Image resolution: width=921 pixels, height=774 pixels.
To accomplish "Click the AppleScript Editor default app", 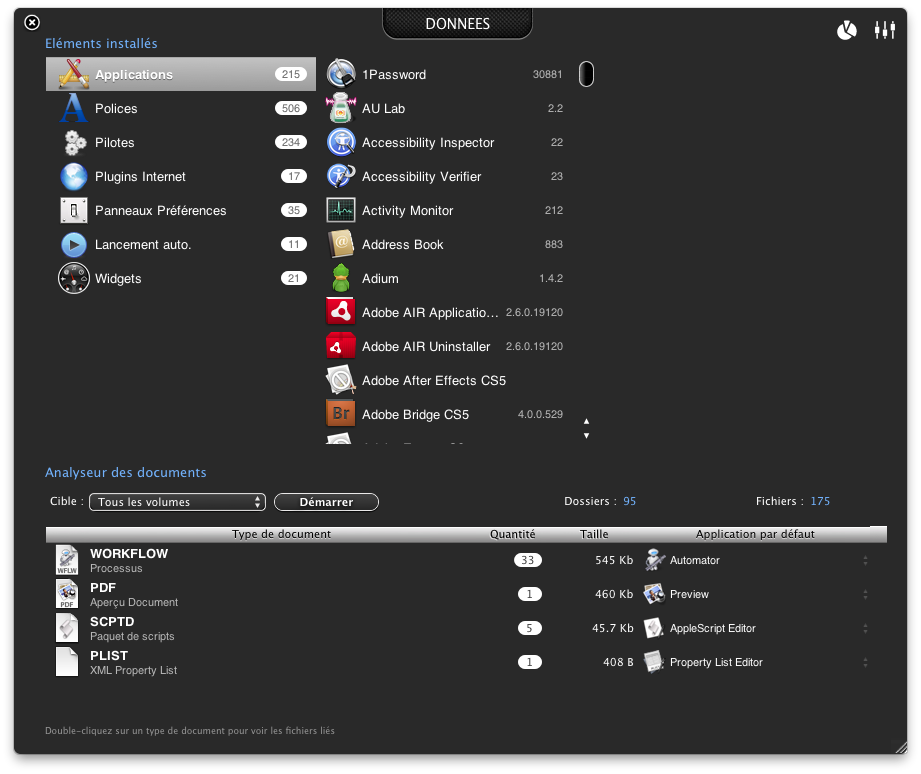I will [712, 628].
